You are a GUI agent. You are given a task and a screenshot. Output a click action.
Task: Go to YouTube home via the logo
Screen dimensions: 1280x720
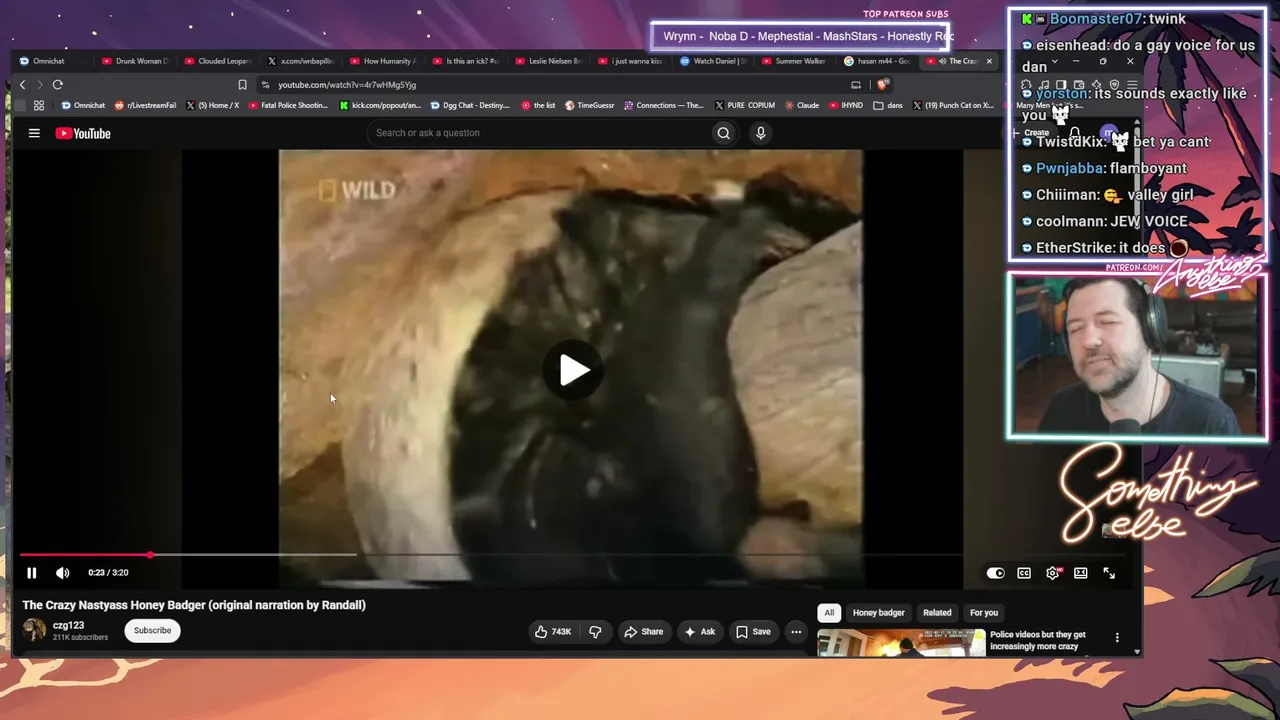coord(83,133)
